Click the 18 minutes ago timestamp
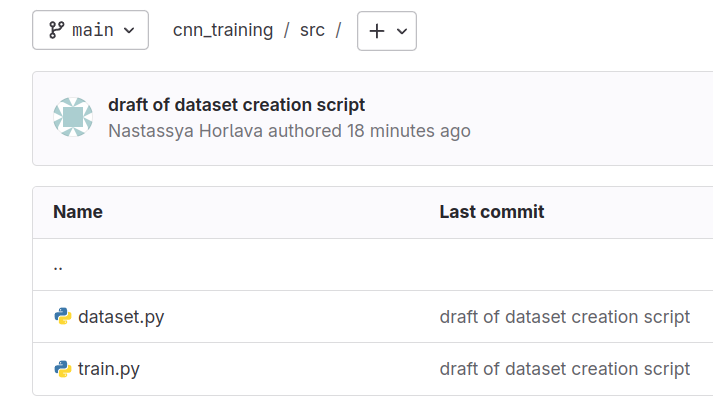The width and height of the screenshot is (713, 408). click(408, 131)
